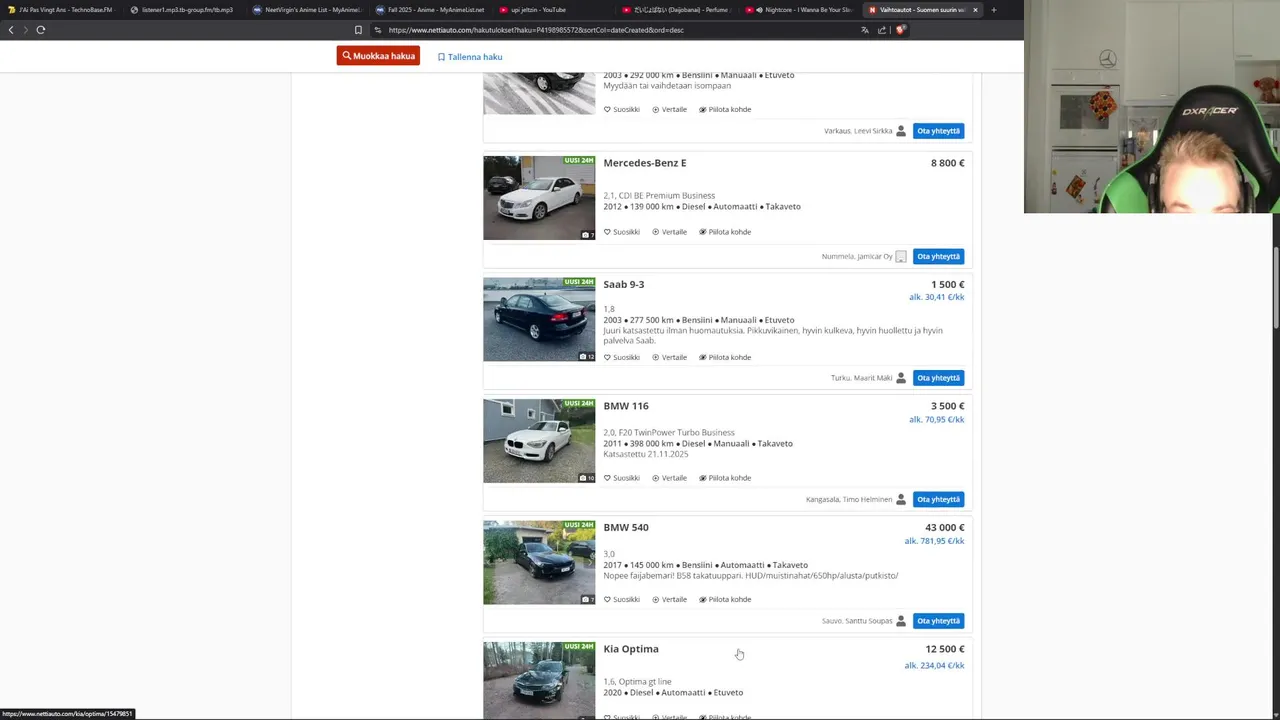The width and height of the screenshot is (1280, 720).
Task: Click BMW 540 financing alk. 781,95 €/kk
Action: (x=934, y=541)
